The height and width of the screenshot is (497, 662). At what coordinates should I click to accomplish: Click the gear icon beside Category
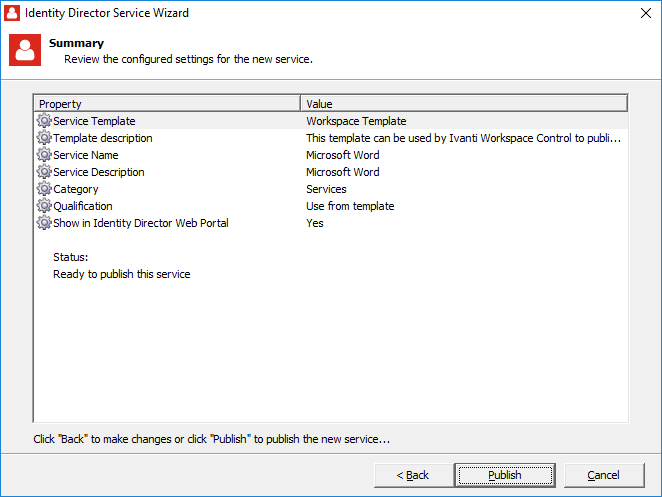44,189
